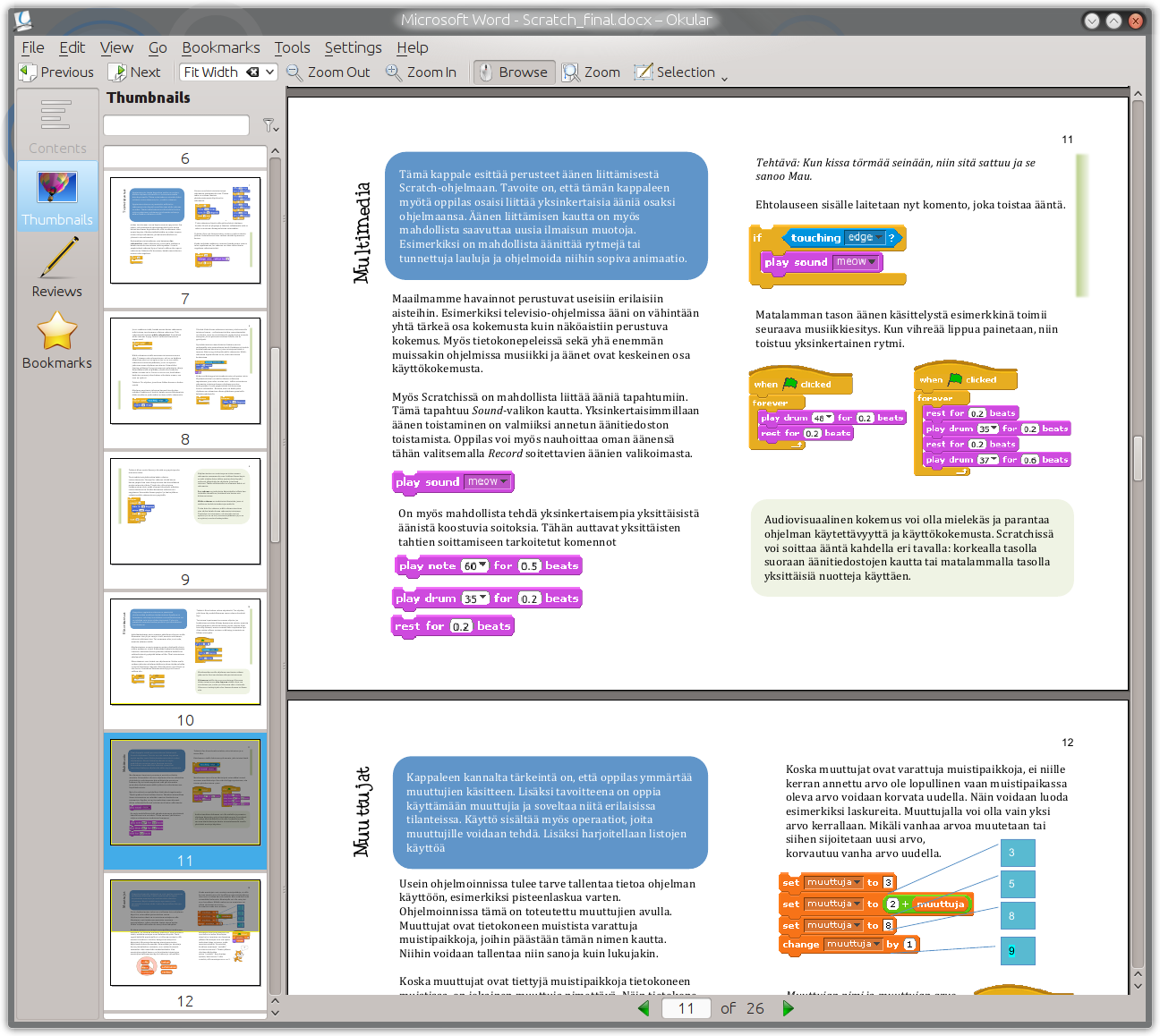Screen dimensions: 1160x1036
Task: Open the Bookmarks side panel
Action: coord(57,339)
